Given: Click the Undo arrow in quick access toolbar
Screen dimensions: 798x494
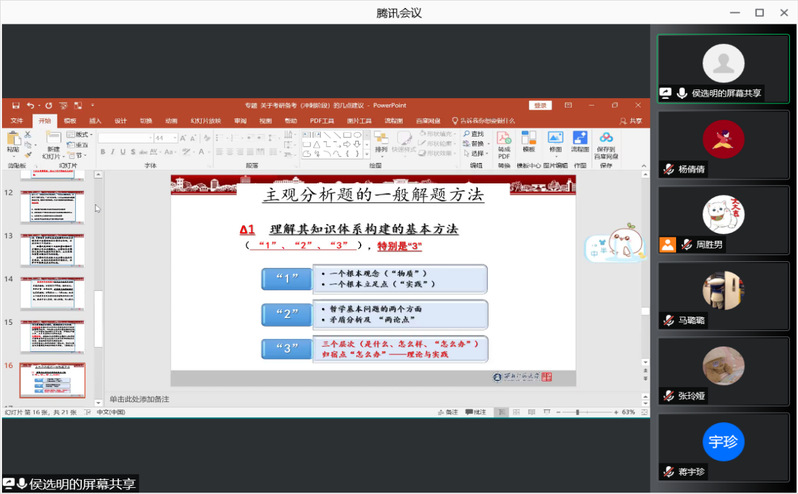Looking at the screenshot, I should pos(32,105).
